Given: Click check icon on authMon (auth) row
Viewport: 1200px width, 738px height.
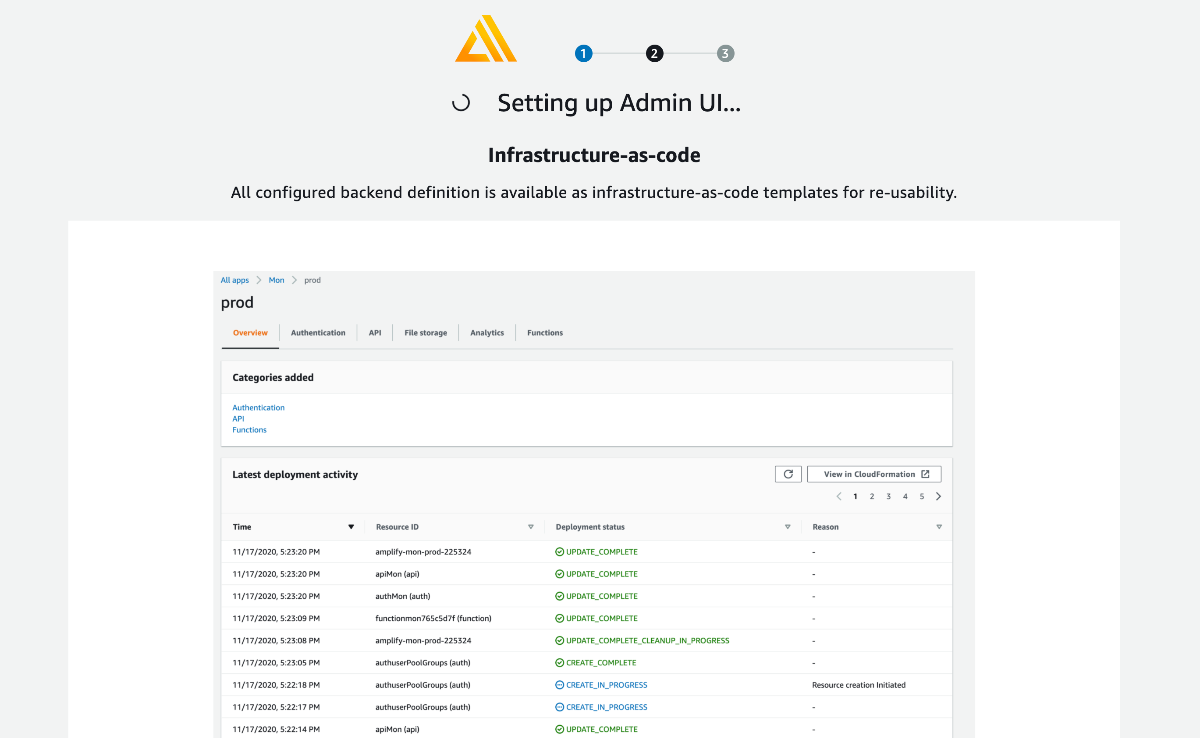Looking at the screenshot, I should [560, 596].
